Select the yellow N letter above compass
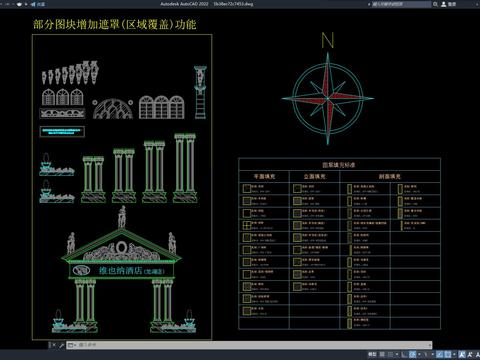Viewport: 480px width, 360px height. tap(328, 40)
